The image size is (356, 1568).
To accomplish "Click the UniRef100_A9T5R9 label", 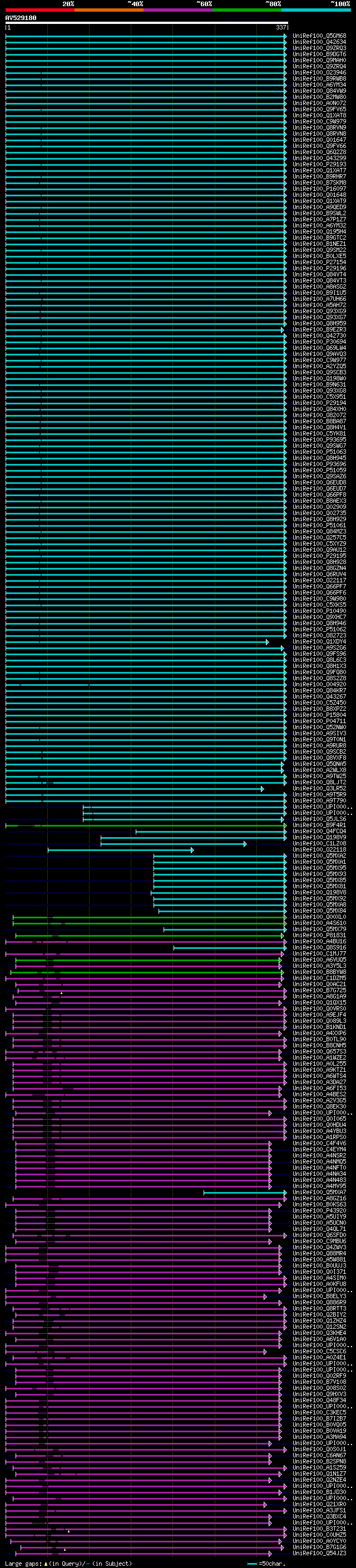I will (x=319, y=794).
